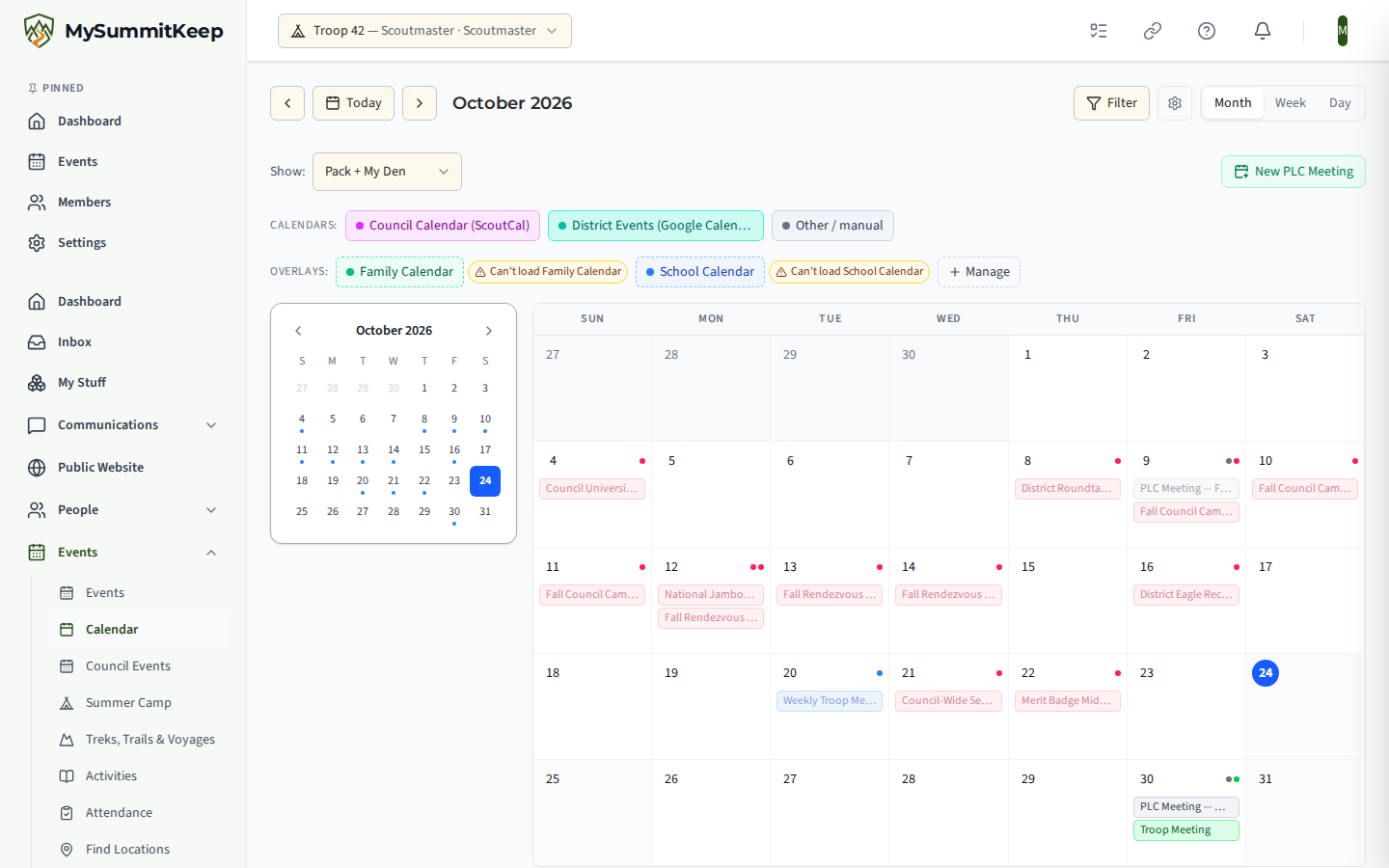Expand People section in sidebar
The height and width of the screenshot is (868, 1389).
coord(123,510)
